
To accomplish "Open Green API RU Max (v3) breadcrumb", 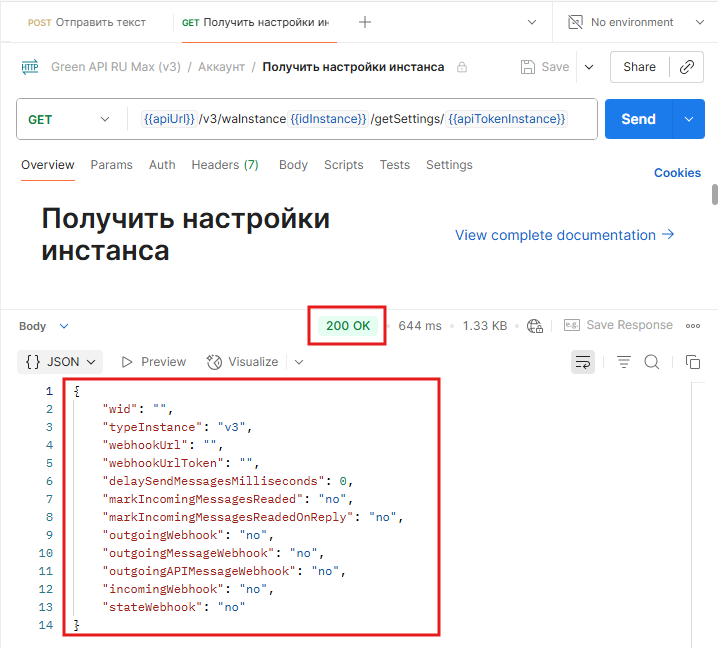I will point(116,67).
